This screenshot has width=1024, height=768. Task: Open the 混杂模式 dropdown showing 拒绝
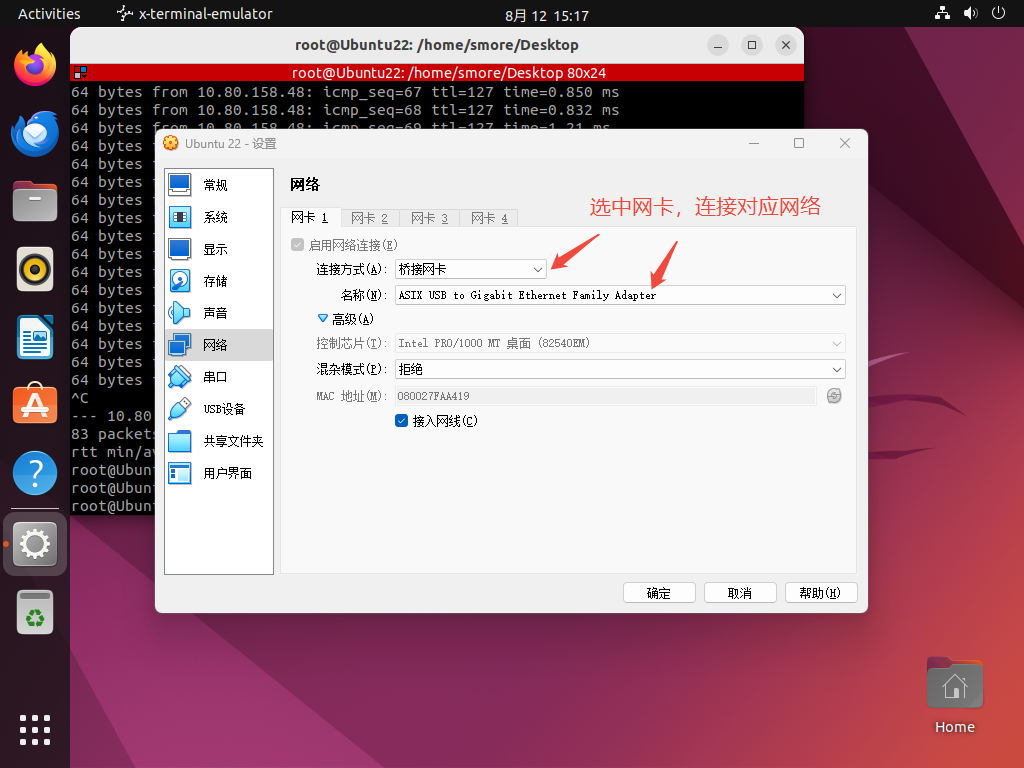[x=620, y=369]
